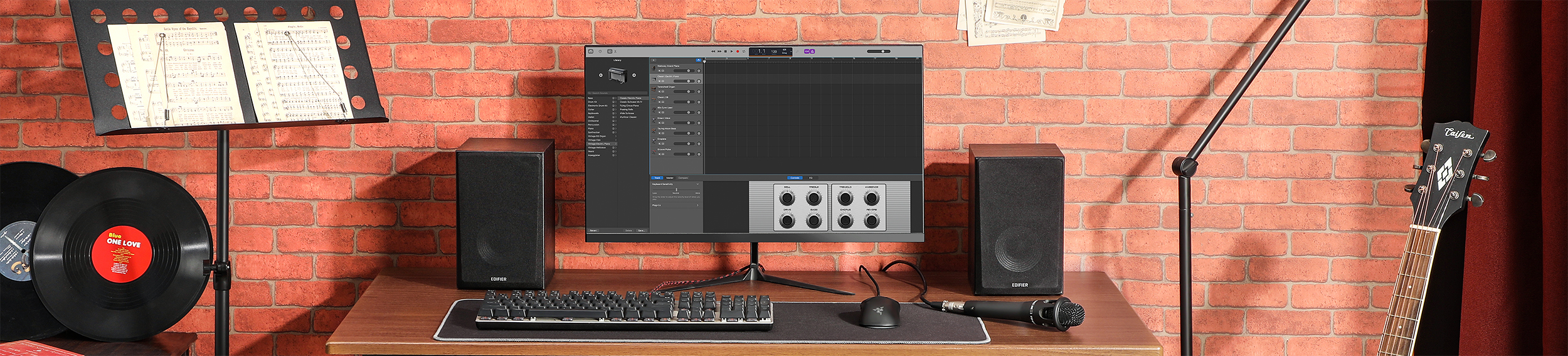Image resolution: width=1568 pixels, height=356 pixels.
Task: Solo the Steinway Grand Piano track
Action: [663, 71]
